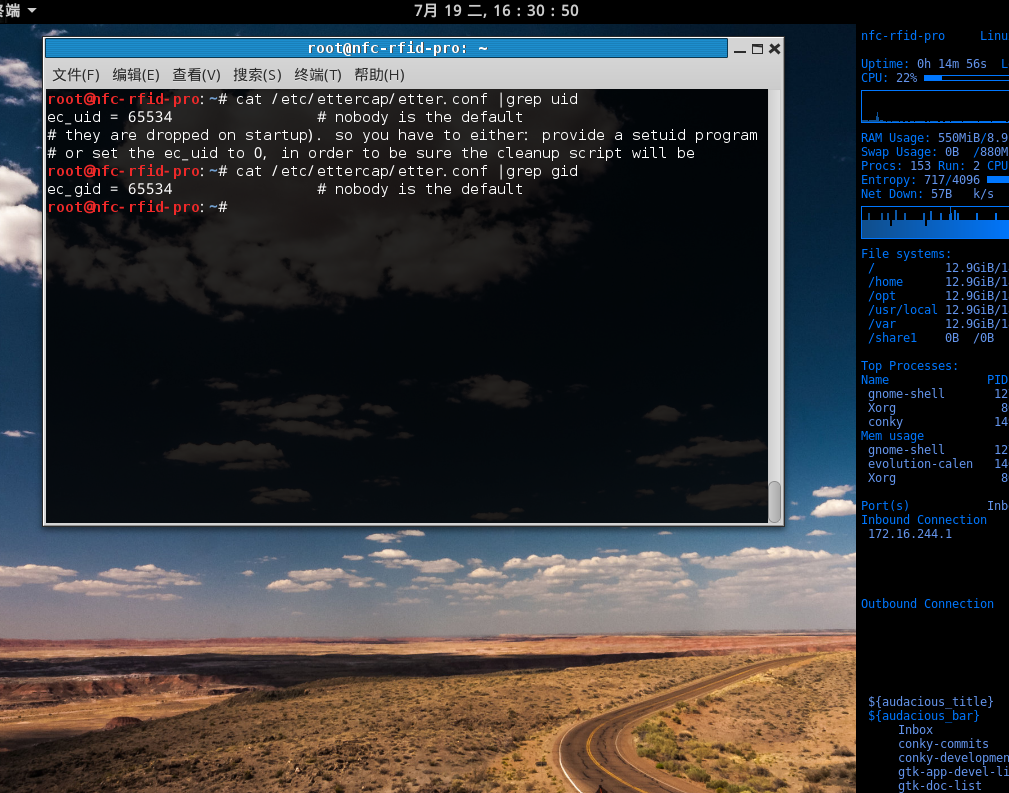The height and width of the screenshot is (793, 1009).
Task: Click the Inbound Connection heading
Action: point(923,520)
